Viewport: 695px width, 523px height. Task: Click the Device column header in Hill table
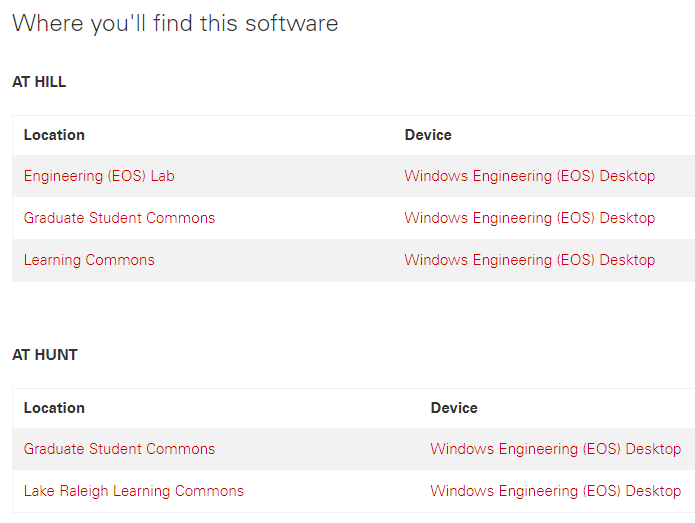(x=428, y=135)
